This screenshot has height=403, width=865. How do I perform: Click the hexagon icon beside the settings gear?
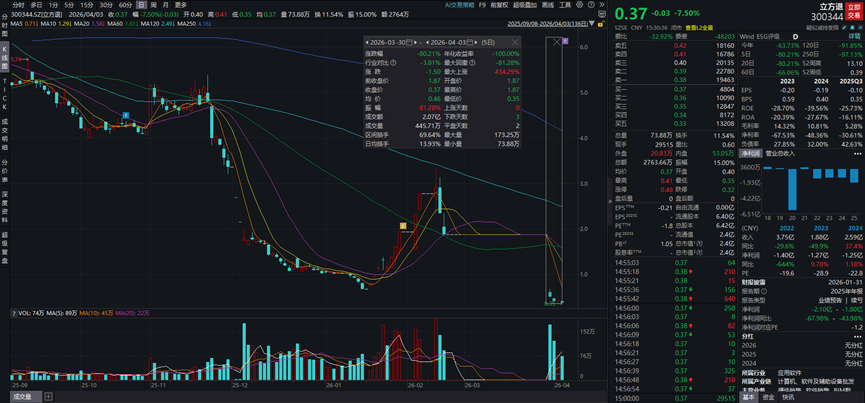click(602, 15)
